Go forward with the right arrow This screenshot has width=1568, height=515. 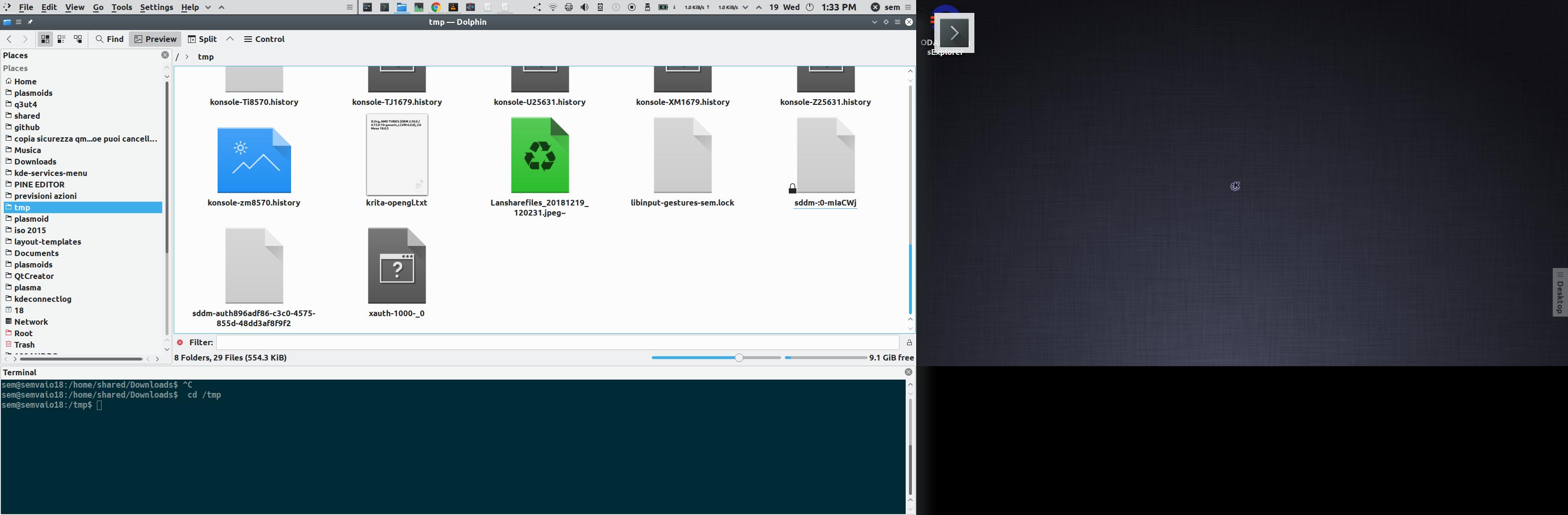pos(25,39)
